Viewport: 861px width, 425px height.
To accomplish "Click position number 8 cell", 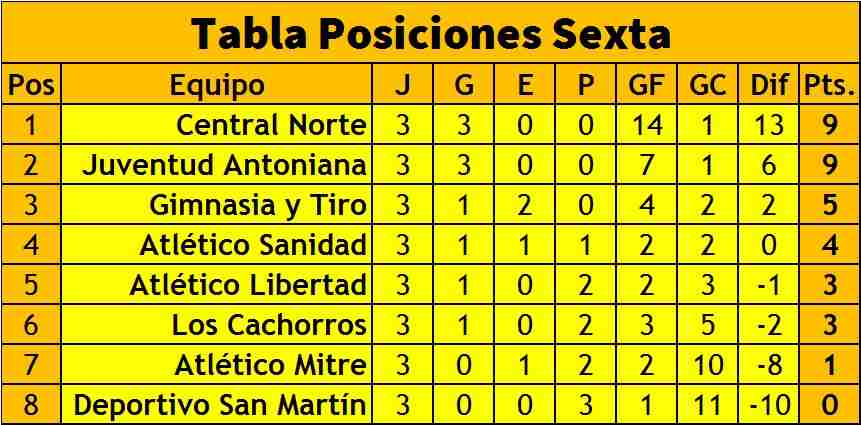I will point(31,405).
